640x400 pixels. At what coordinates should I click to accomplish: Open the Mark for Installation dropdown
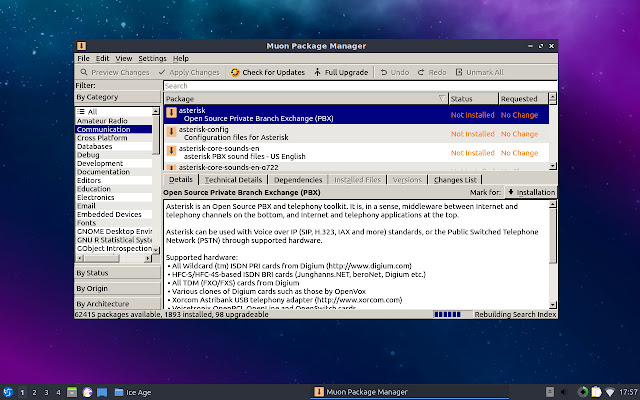click(x=531, y=192)
